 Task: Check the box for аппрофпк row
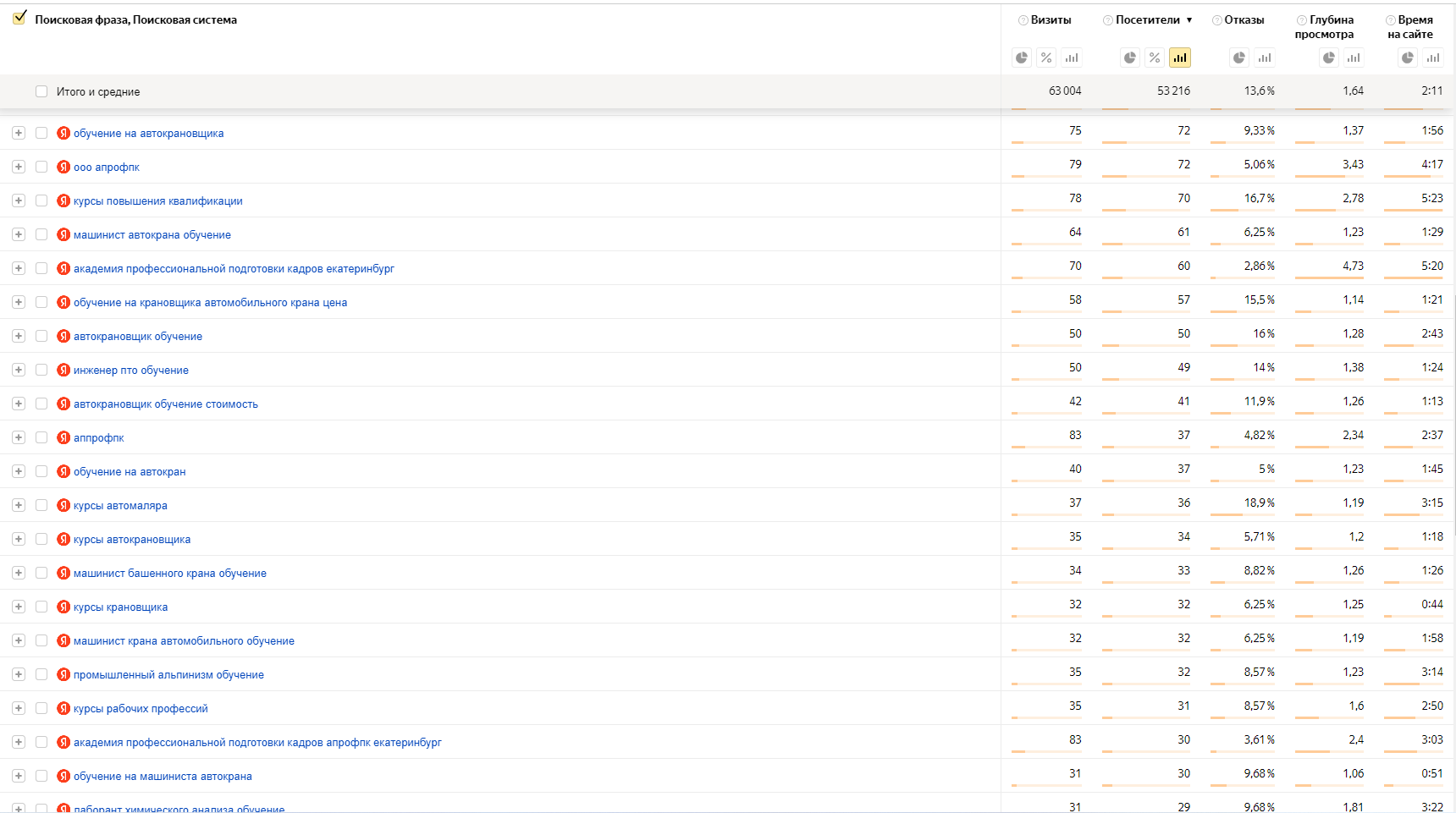[41, 437]
